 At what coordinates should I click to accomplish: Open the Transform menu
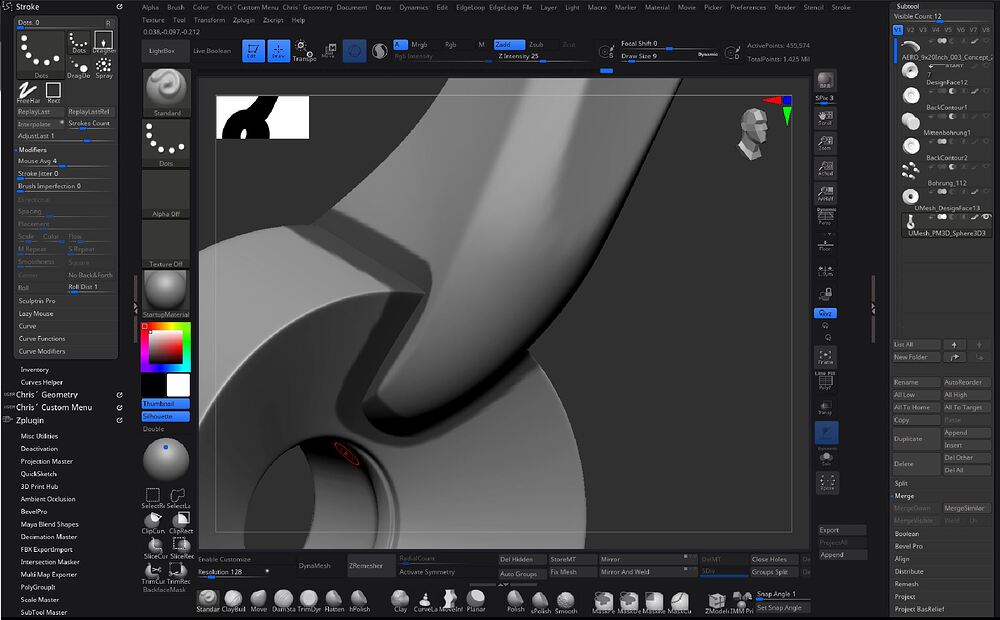point(209,20)
